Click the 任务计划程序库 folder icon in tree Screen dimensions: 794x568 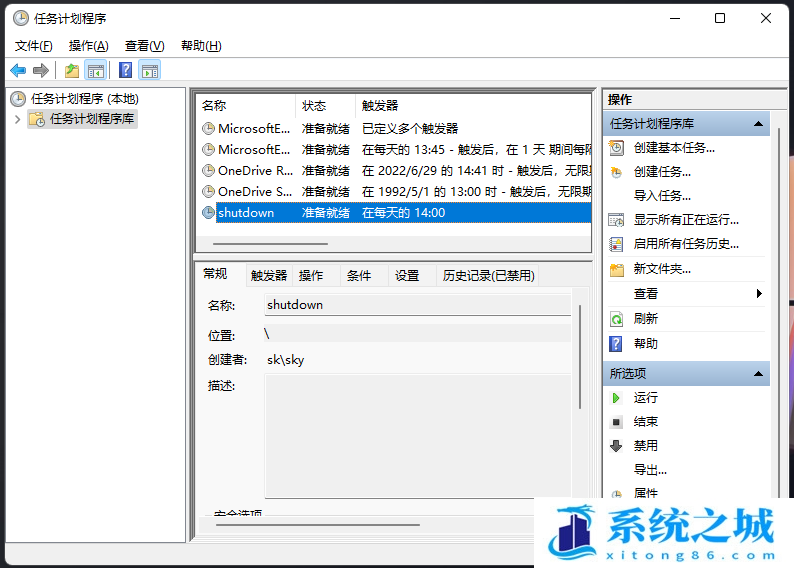[x=37, y=119]
